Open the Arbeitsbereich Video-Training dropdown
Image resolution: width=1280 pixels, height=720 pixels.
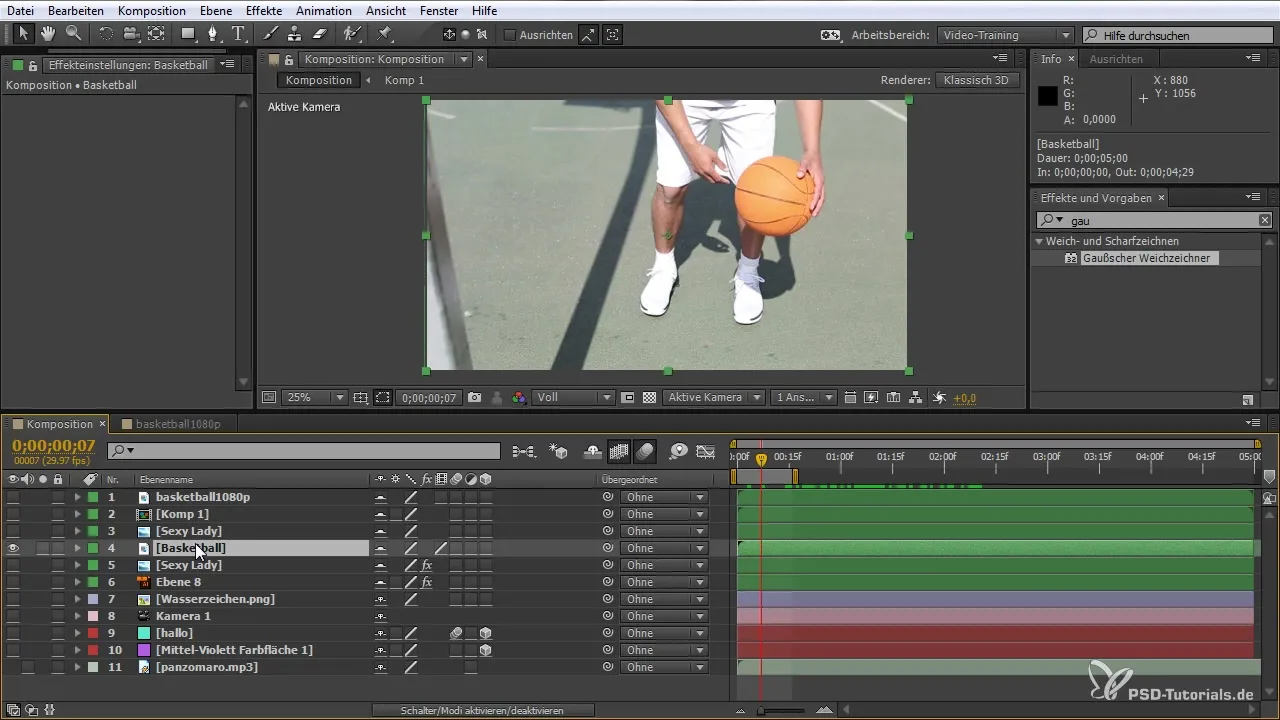pyautogui.click(x=1006, y=35)
